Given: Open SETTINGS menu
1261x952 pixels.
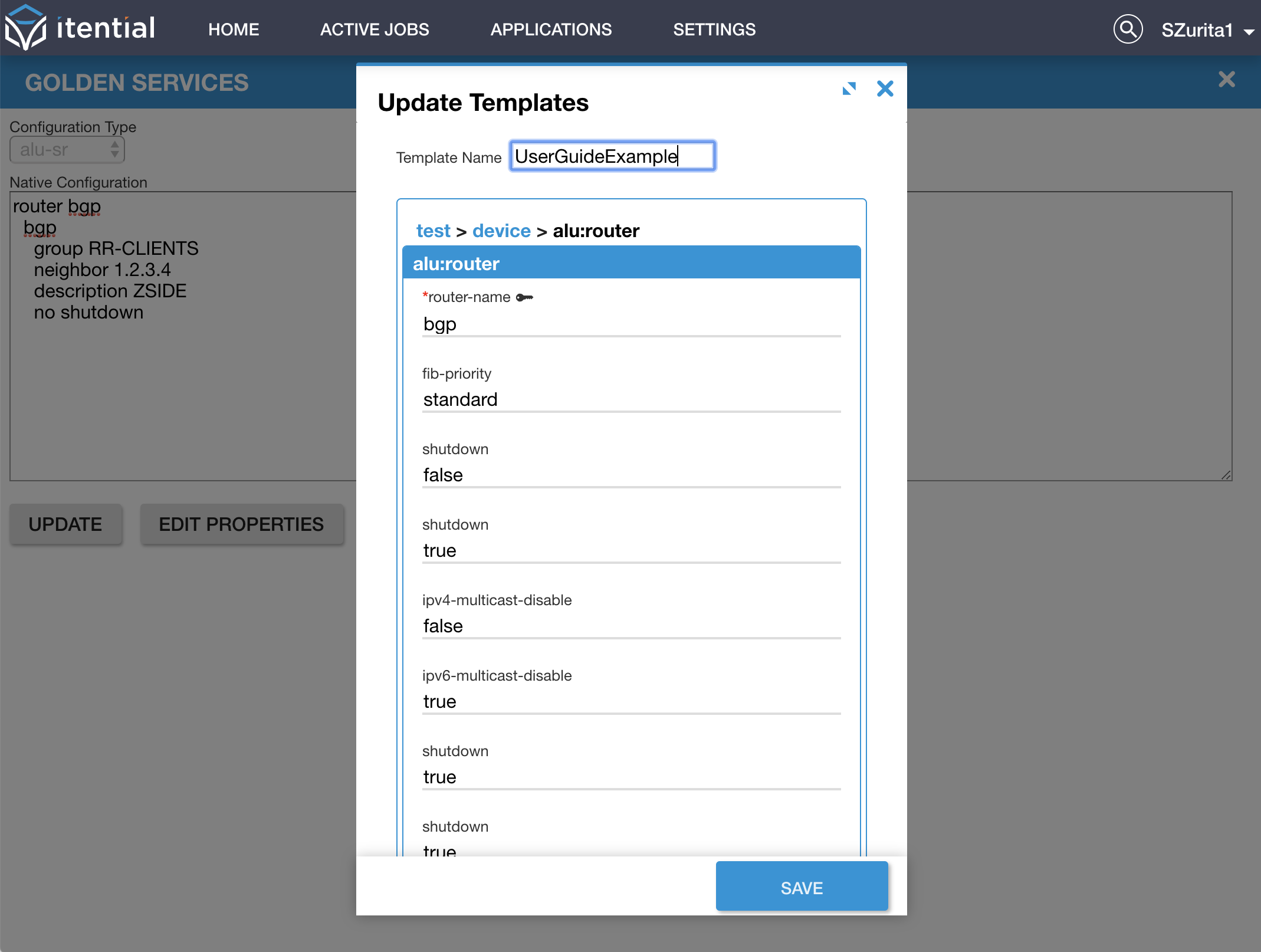Looking at the screenshot, I should click(x=714, y=29).
